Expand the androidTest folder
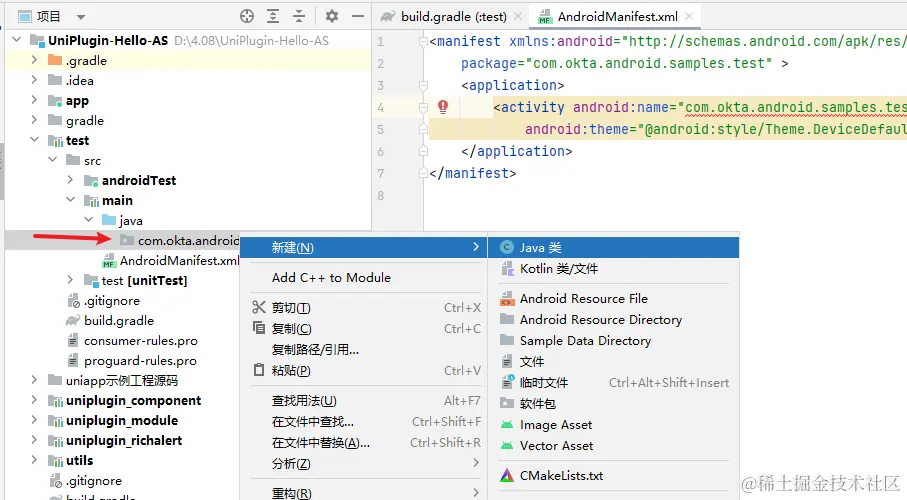Viewport: 907px width, 500px height. [x=71, y=180]
